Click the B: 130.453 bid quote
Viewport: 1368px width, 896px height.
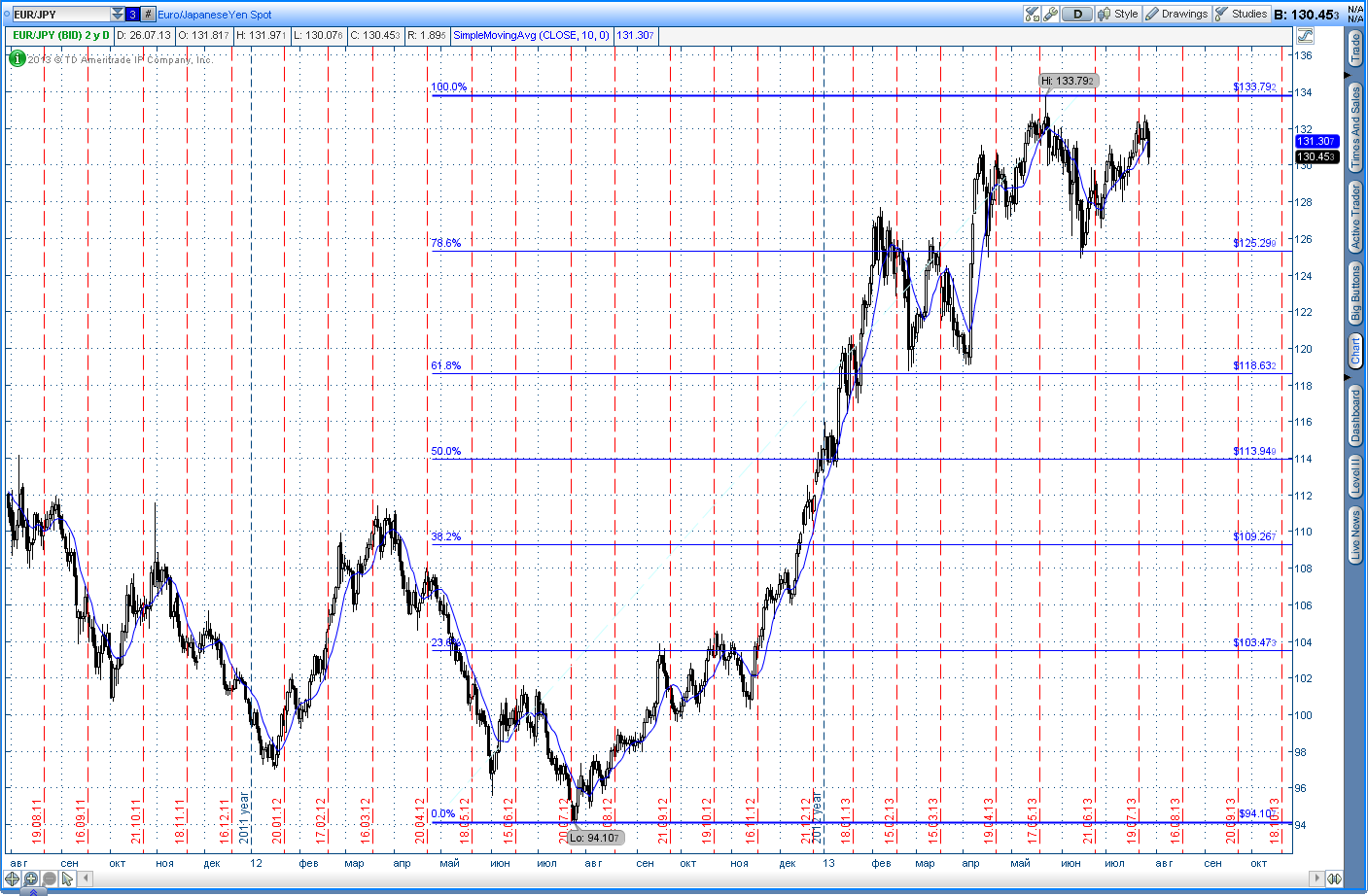(x=1306, y=15)
